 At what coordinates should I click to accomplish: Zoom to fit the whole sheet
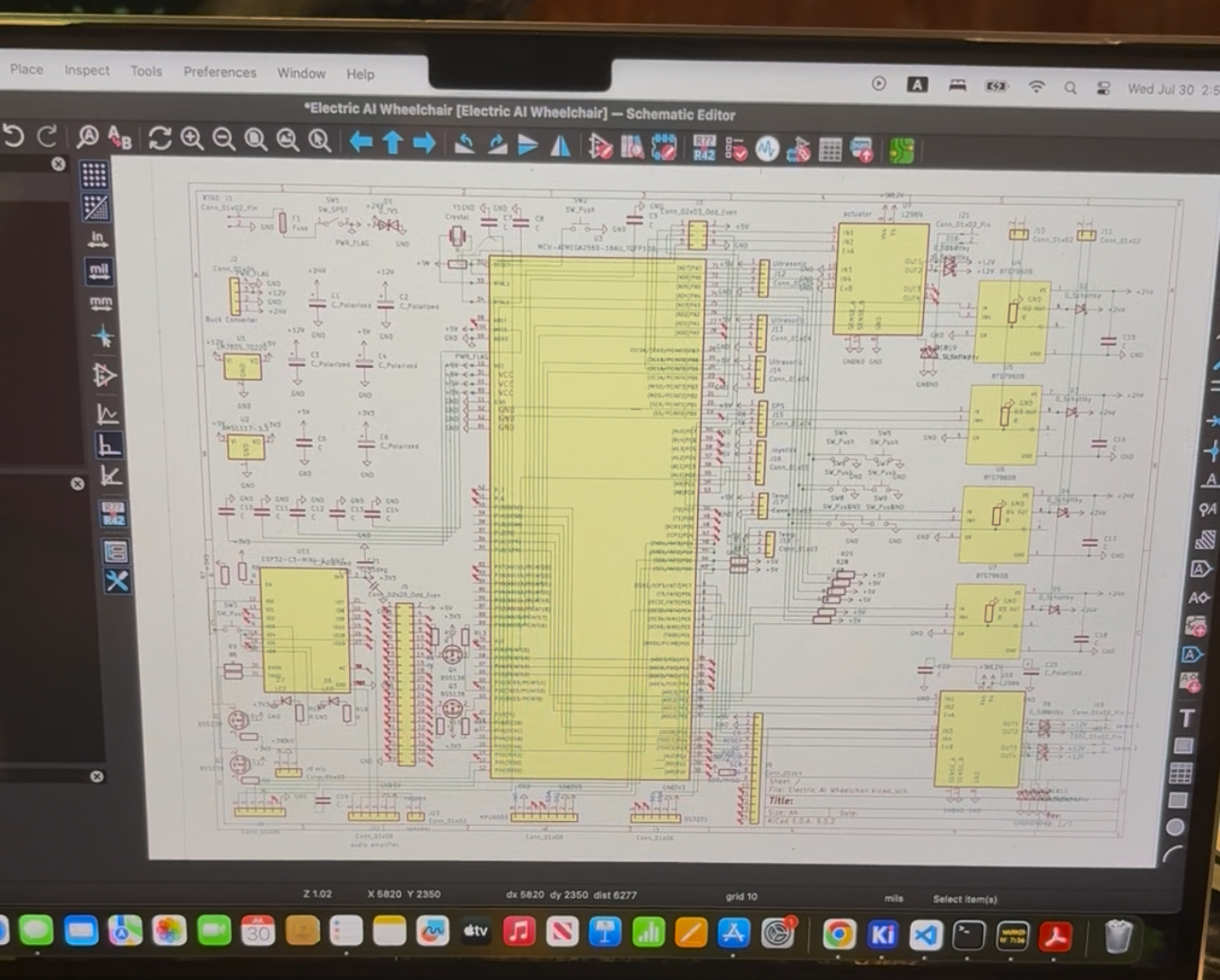pos(255,140)
